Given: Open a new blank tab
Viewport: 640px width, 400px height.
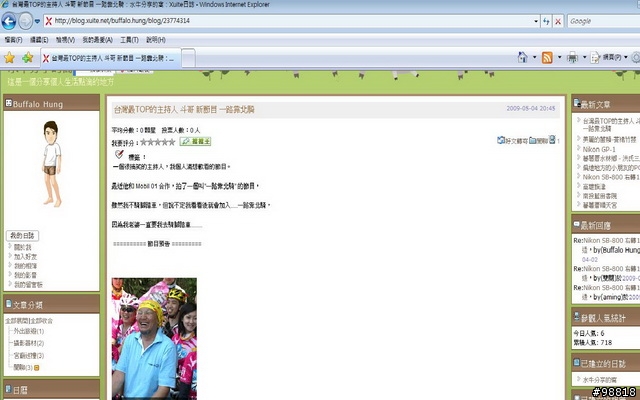Looking at the screenshot, I should click(188, 58).
